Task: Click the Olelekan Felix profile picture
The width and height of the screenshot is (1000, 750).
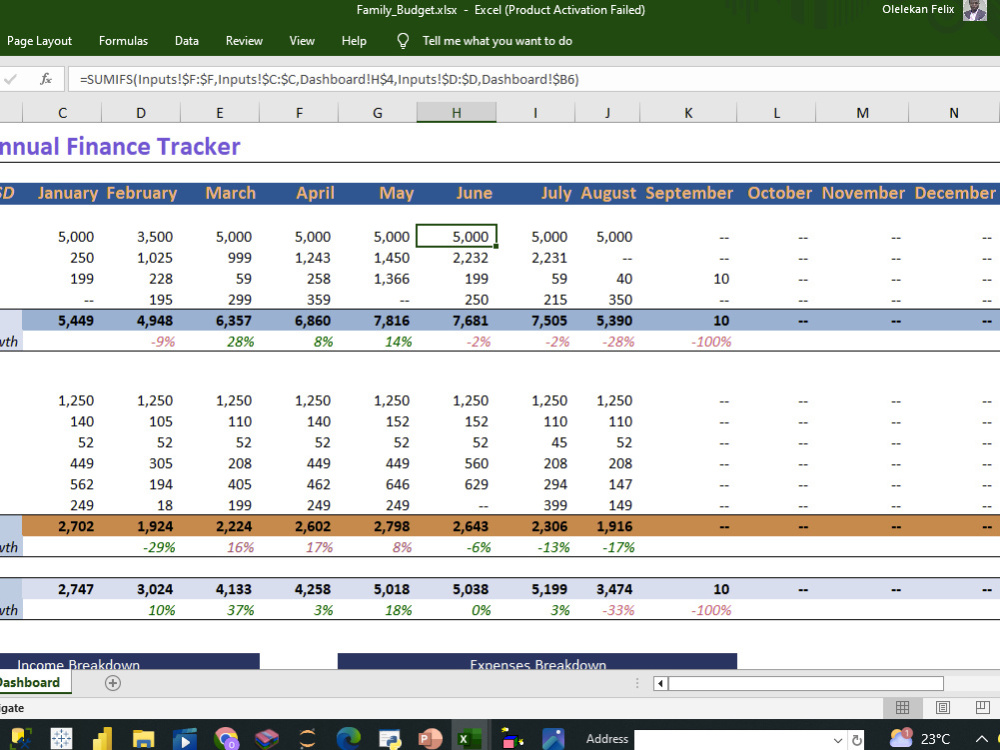Action: coord(974,10)
